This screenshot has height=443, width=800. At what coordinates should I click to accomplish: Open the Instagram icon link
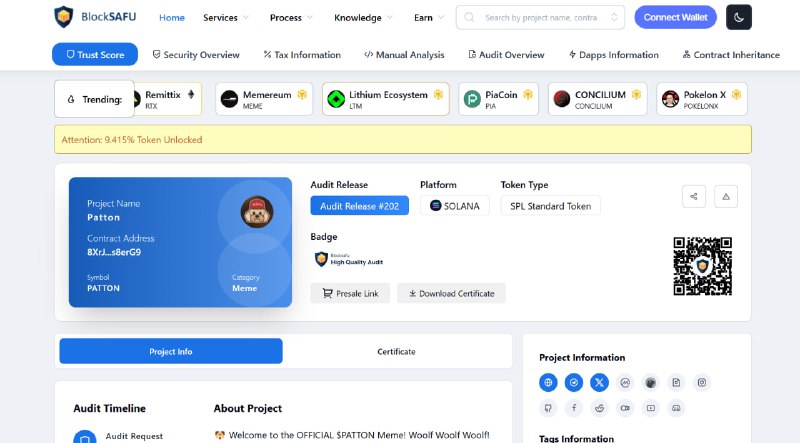[702, 382]
